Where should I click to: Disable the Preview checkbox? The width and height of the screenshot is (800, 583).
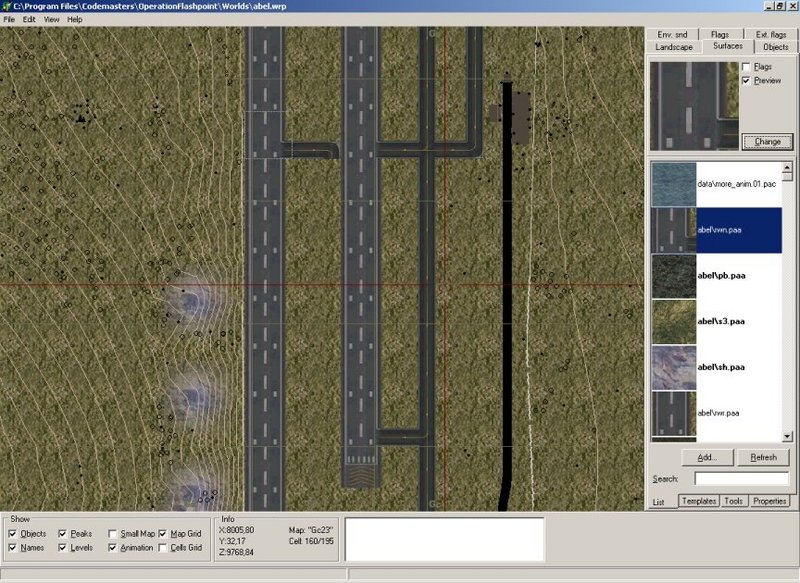coord(746,80)
